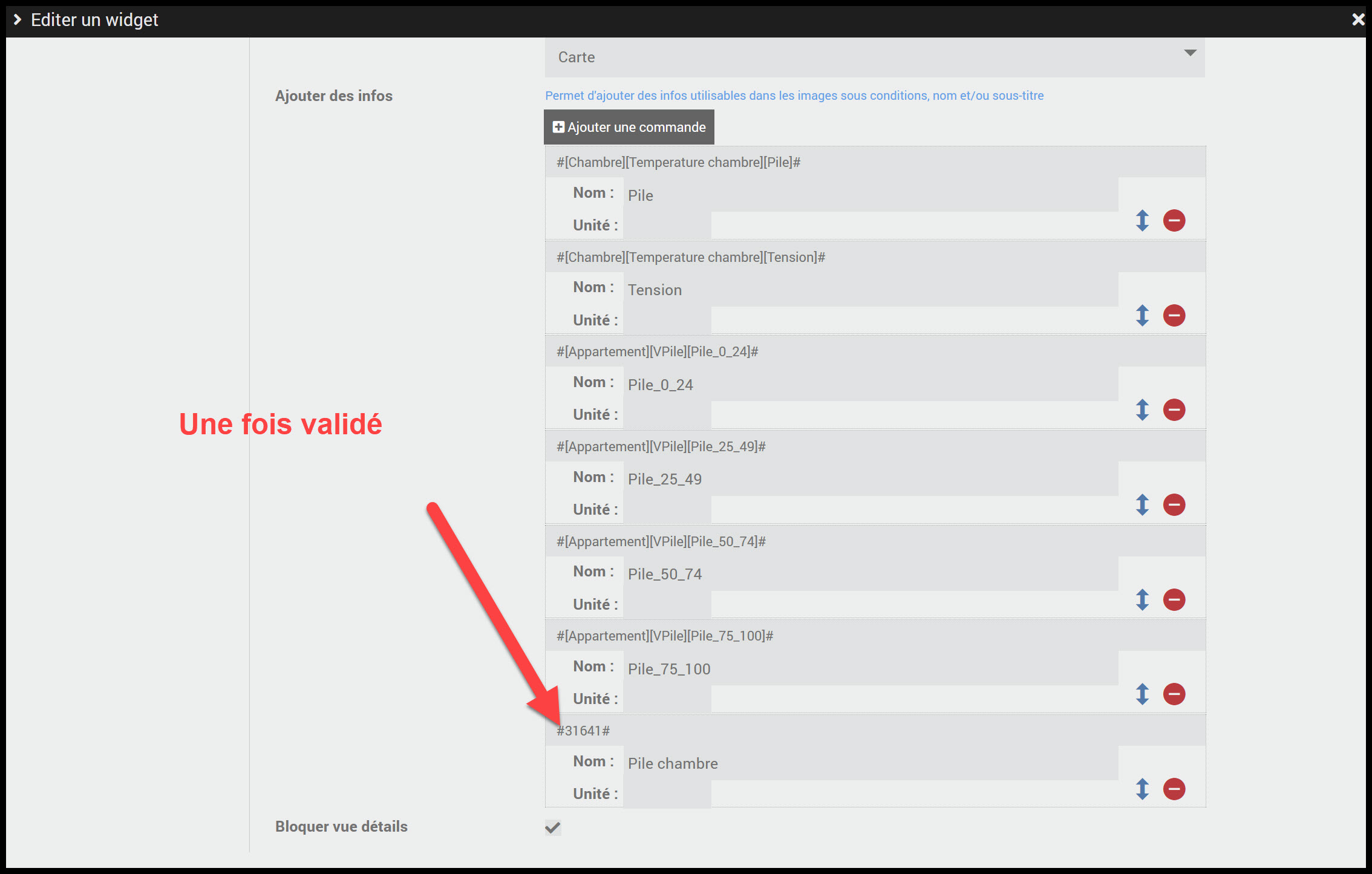Click reorder arrows for Pile chambre
The image size is (1372, 874).
coord(1142,789)
